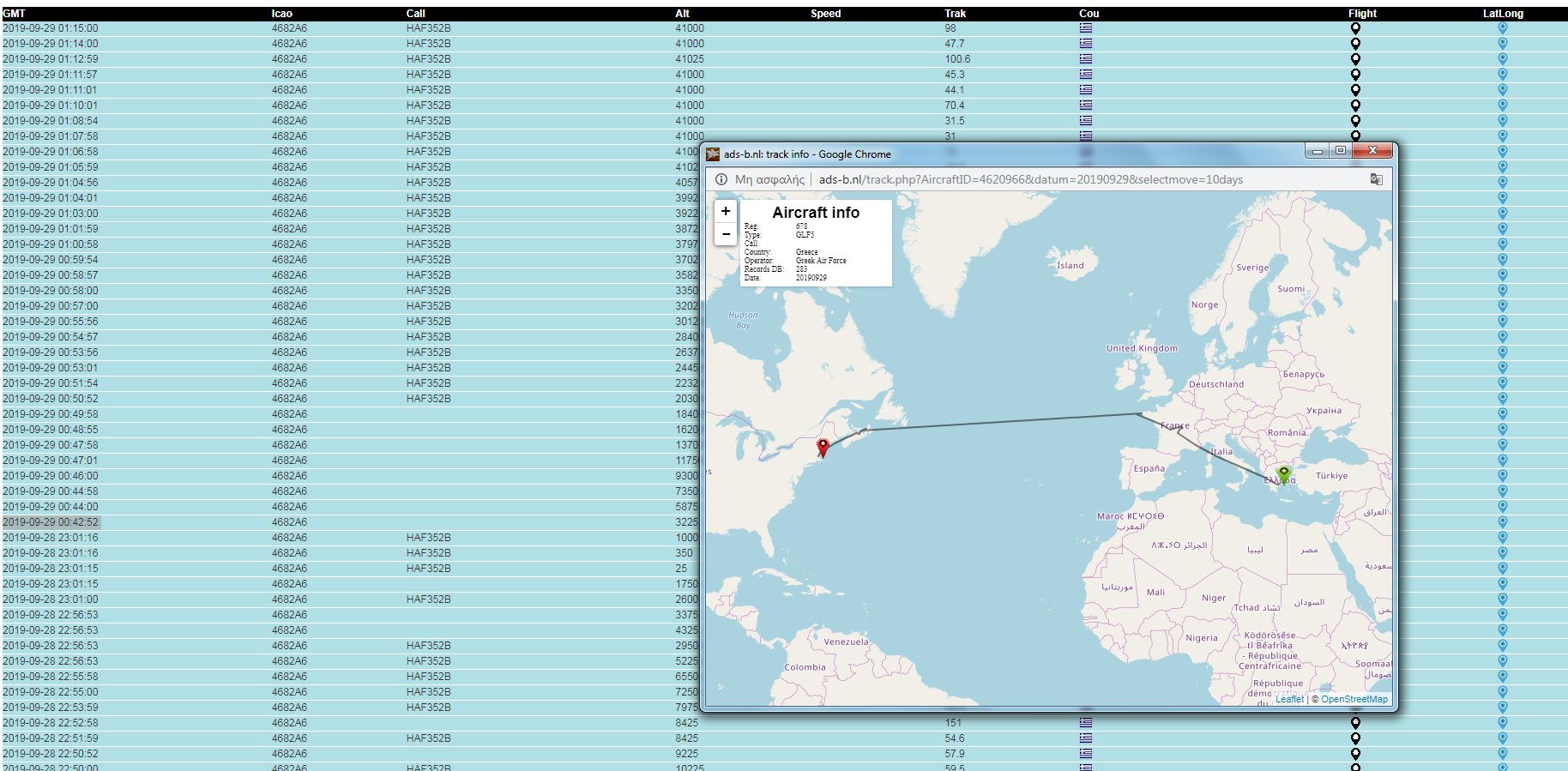1568x771 pixels.
Task: Open LatLong pin for row 00:49:58
Action: coord(1503,414)
